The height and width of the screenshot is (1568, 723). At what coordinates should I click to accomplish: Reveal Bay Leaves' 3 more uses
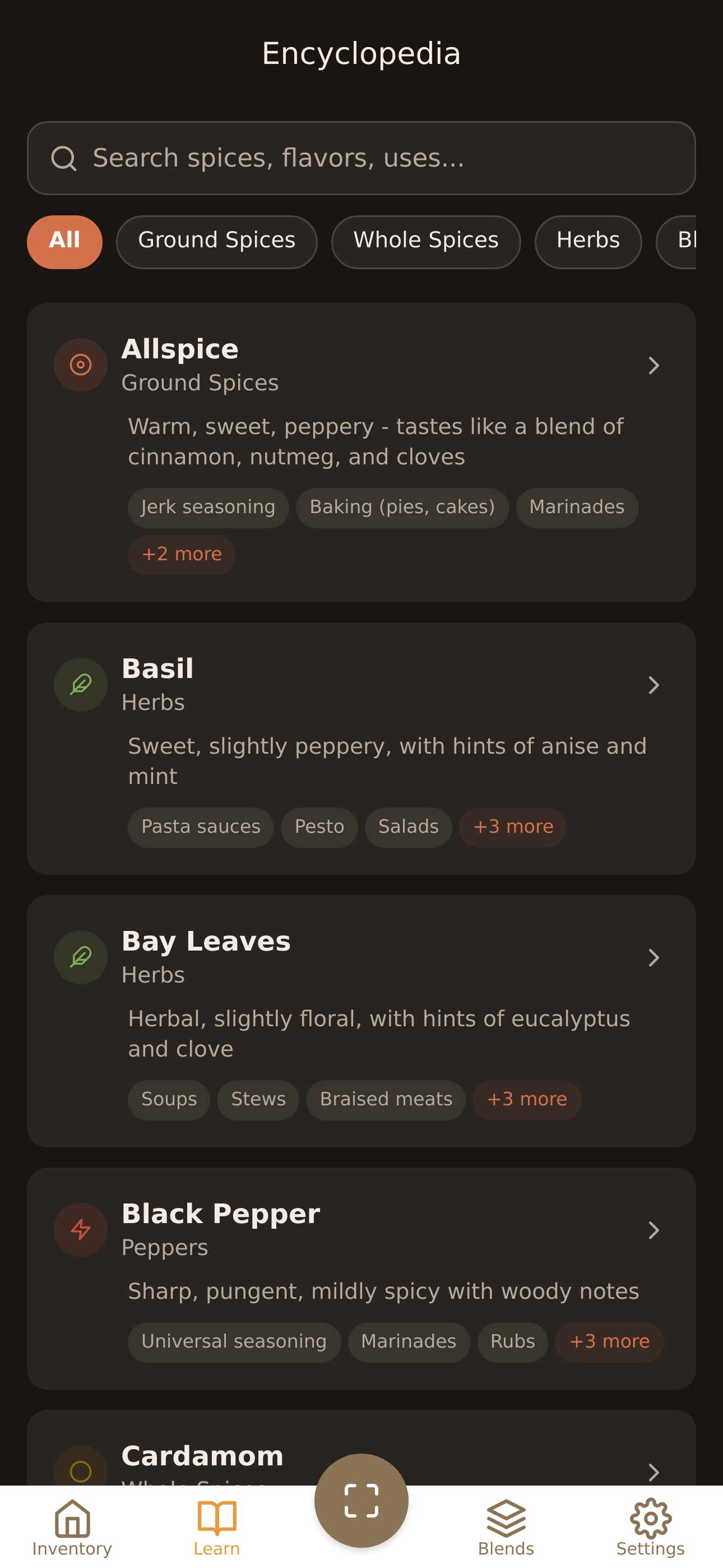tap(526, 1099)
